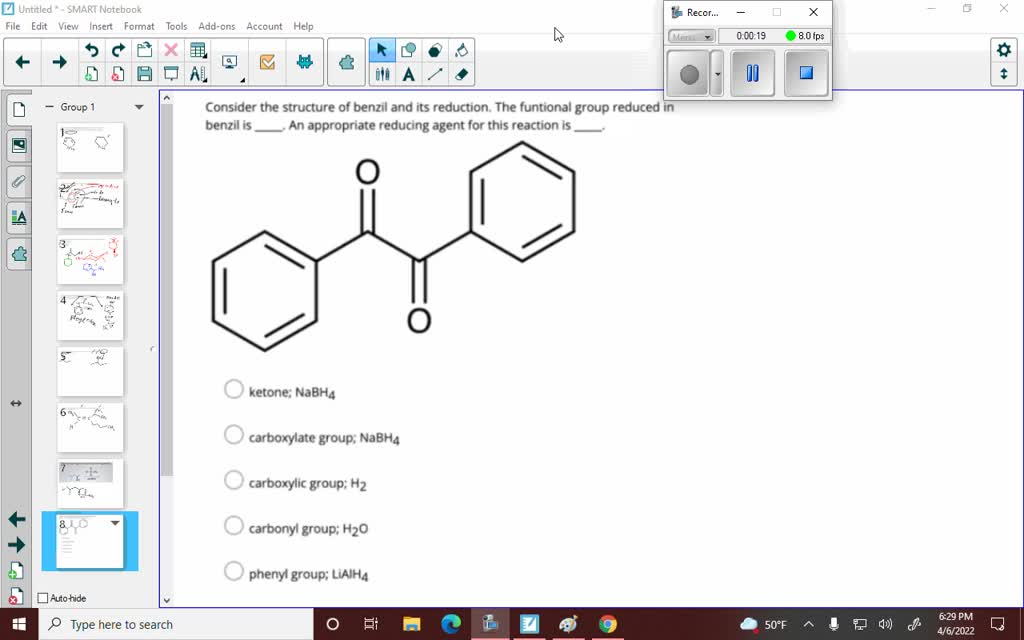Pause the screen recording
1024x640 pixels.
pyautogui.click(x=751, y=72)
